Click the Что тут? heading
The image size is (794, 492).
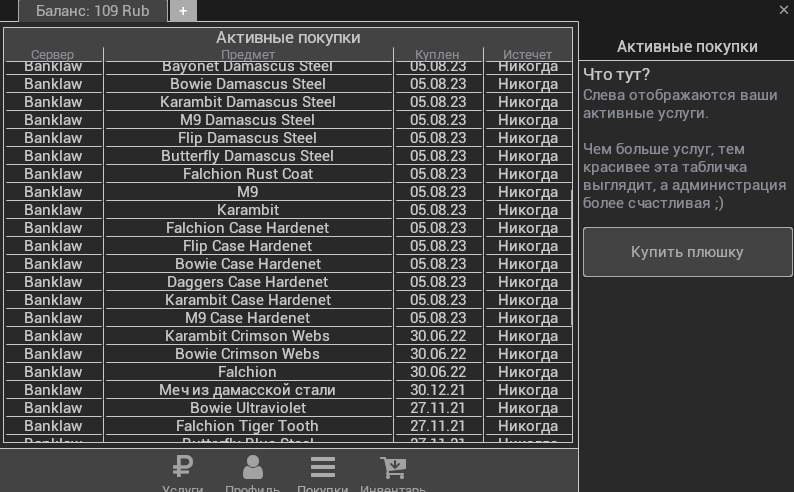tap(616, 74)
